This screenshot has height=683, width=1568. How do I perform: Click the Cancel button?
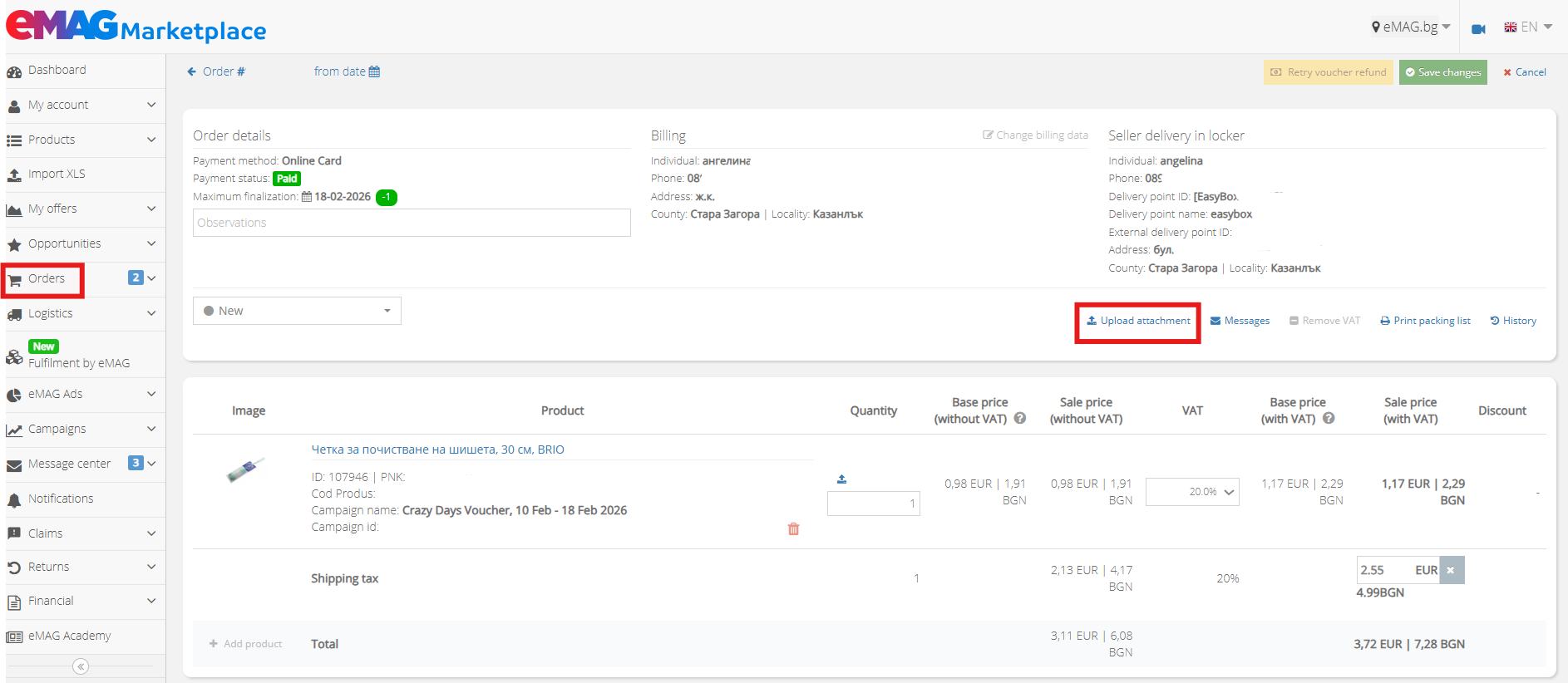tap(1525, 72)
